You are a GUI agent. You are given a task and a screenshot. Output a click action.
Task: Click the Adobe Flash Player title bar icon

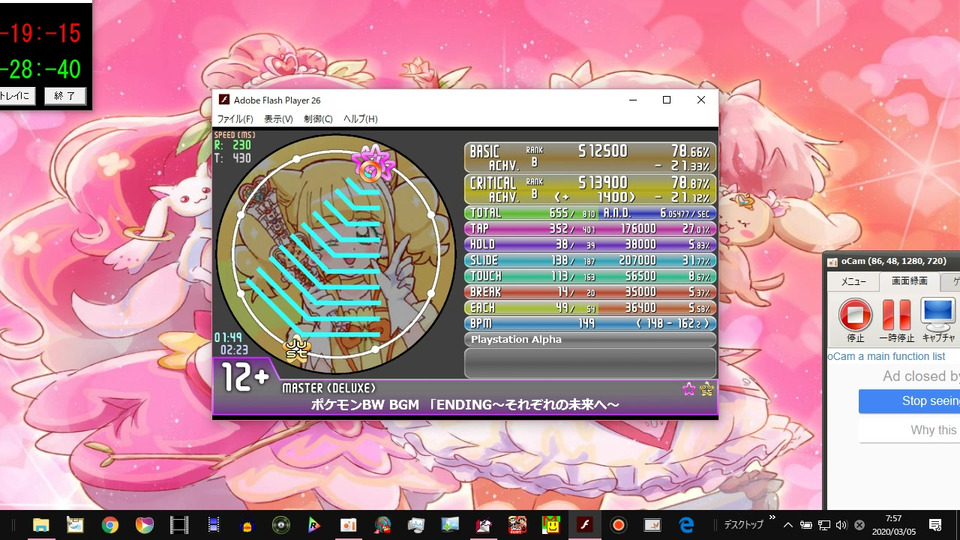(224, 100)
